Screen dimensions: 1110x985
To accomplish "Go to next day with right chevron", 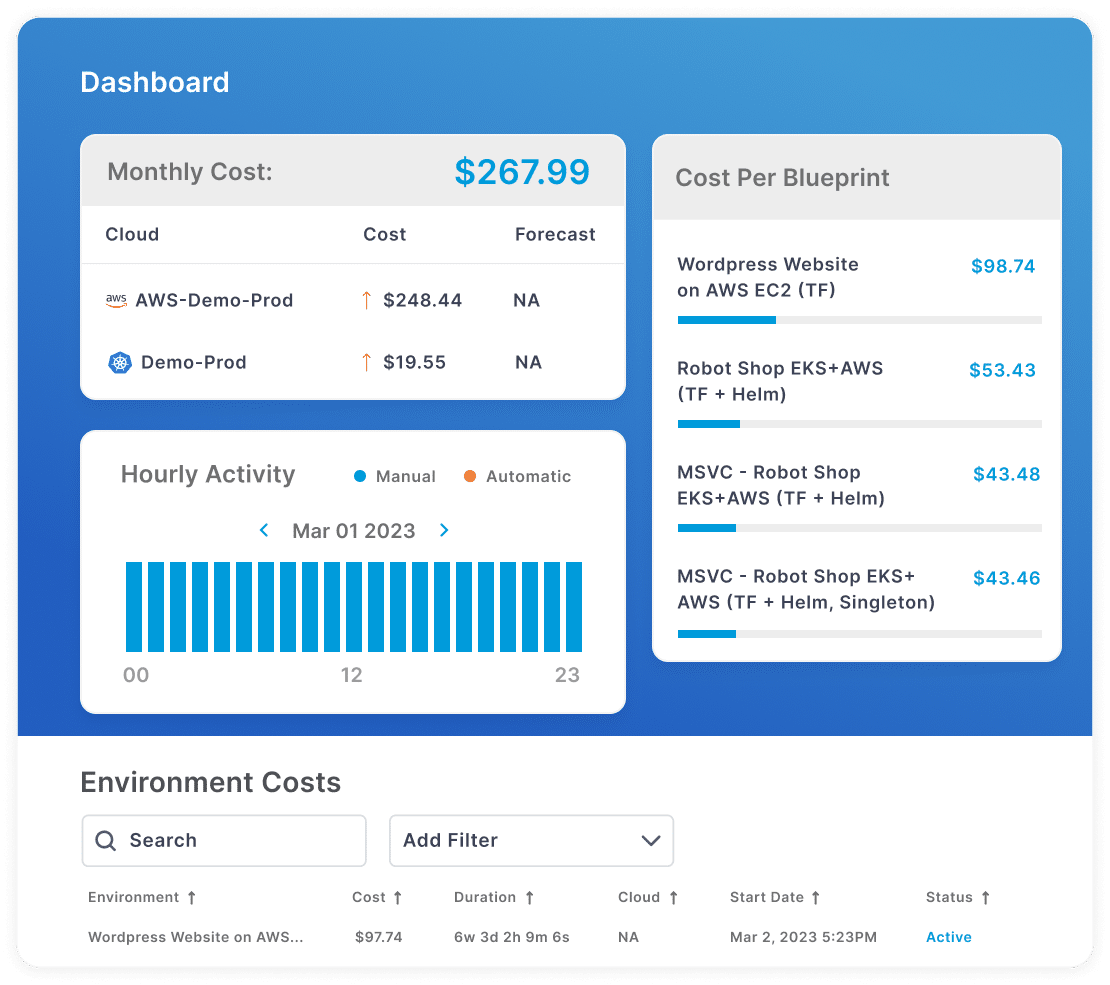I will click(x=444, y=530).
